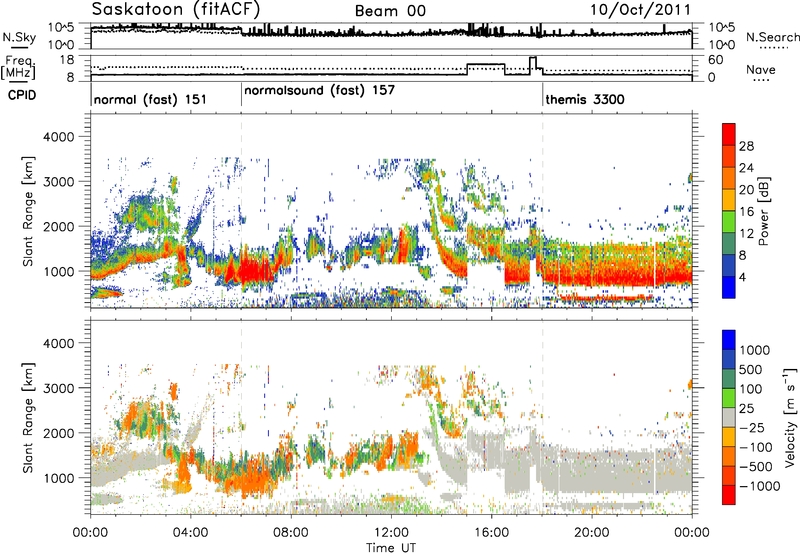Select the Beam 00 label
Viewport: 800px width, 554px height.
point(390,11)
